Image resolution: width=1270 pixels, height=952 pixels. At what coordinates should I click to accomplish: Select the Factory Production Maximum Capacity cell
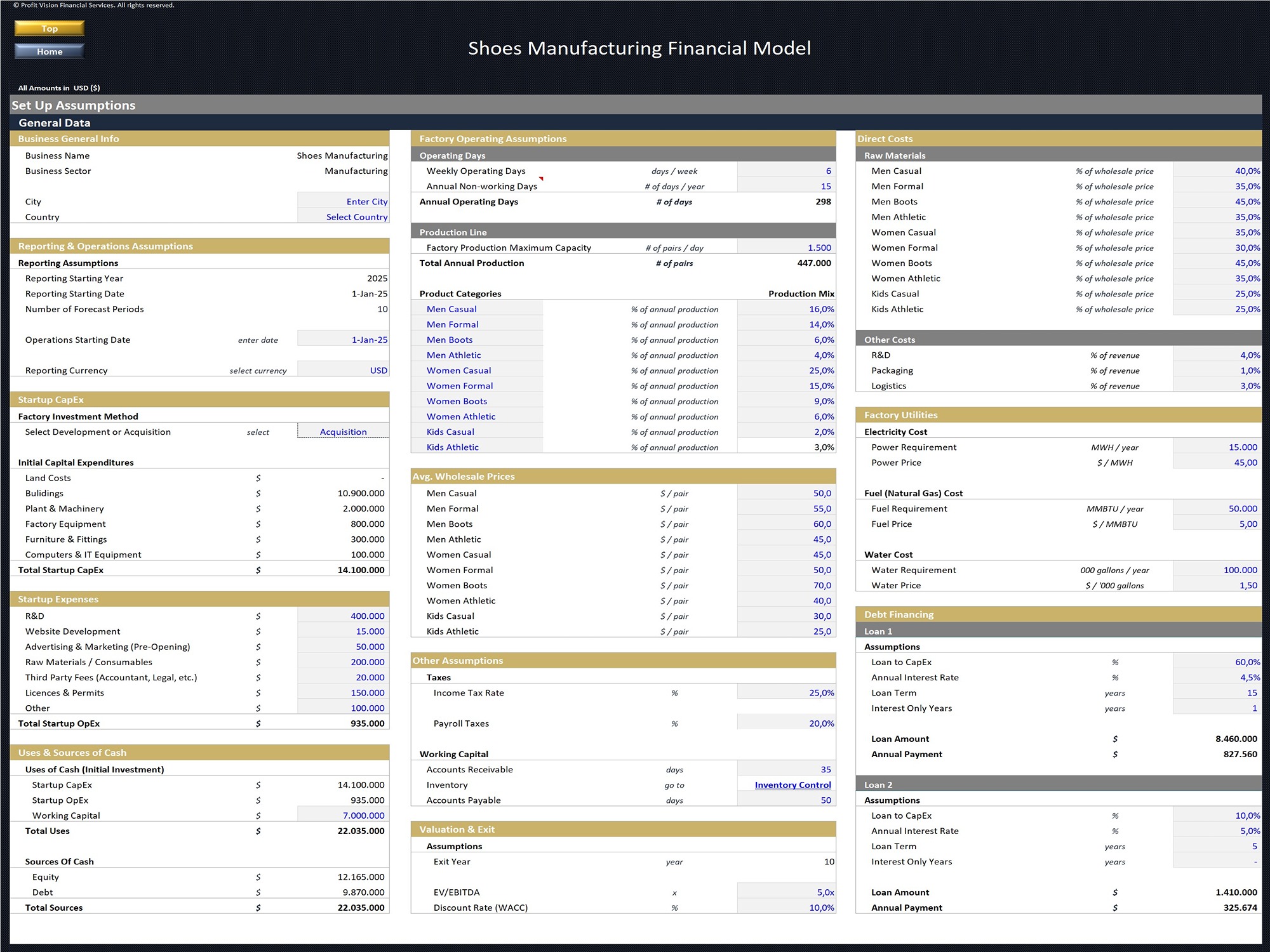coord(787,248)
